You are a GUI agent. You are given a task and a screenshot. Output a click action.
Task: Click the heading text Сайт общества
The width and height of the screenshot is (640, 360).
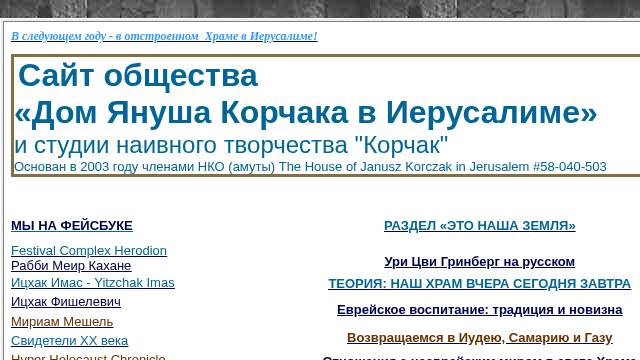point(138,76)
